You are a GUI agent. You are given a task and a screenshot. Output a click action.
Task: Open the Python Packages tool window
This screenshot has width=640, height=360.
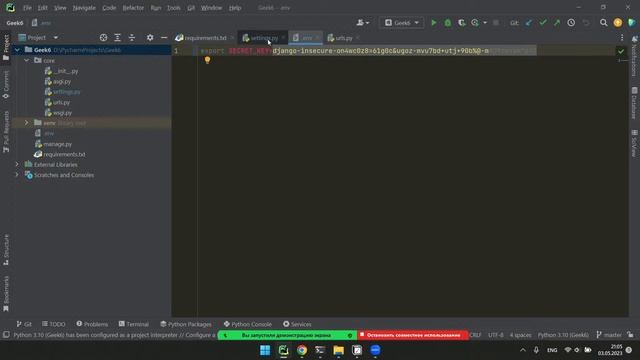click(186, 324)
